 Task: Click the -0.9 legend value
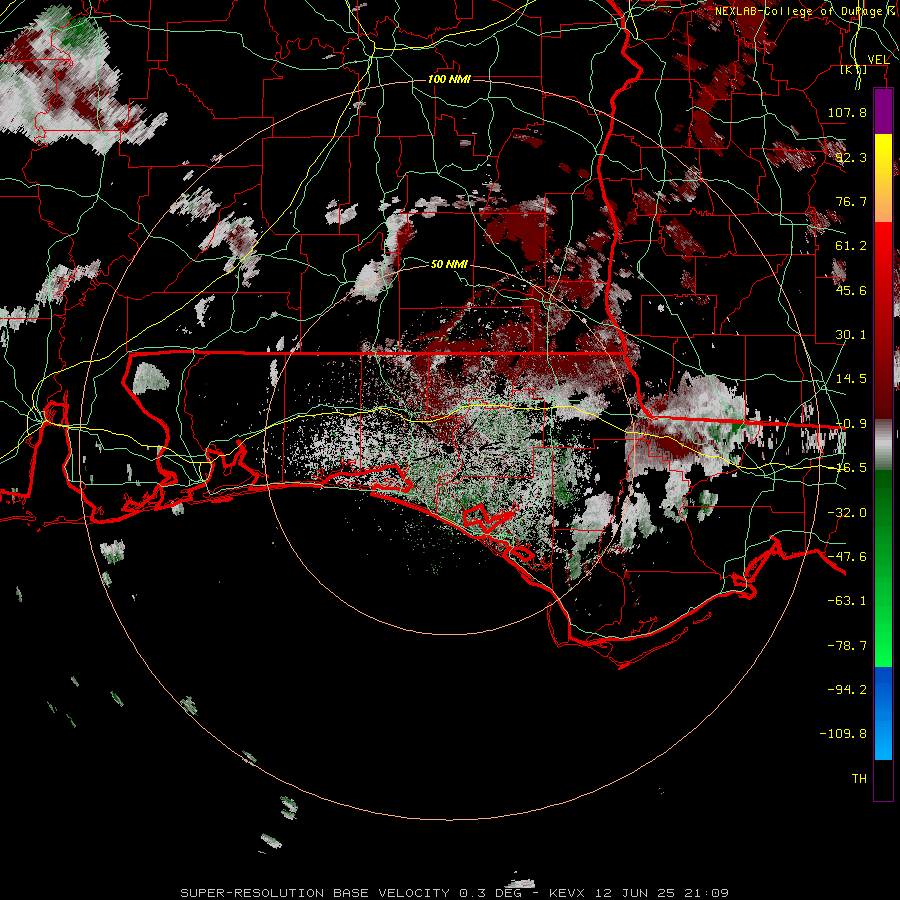tap(851, 424)
